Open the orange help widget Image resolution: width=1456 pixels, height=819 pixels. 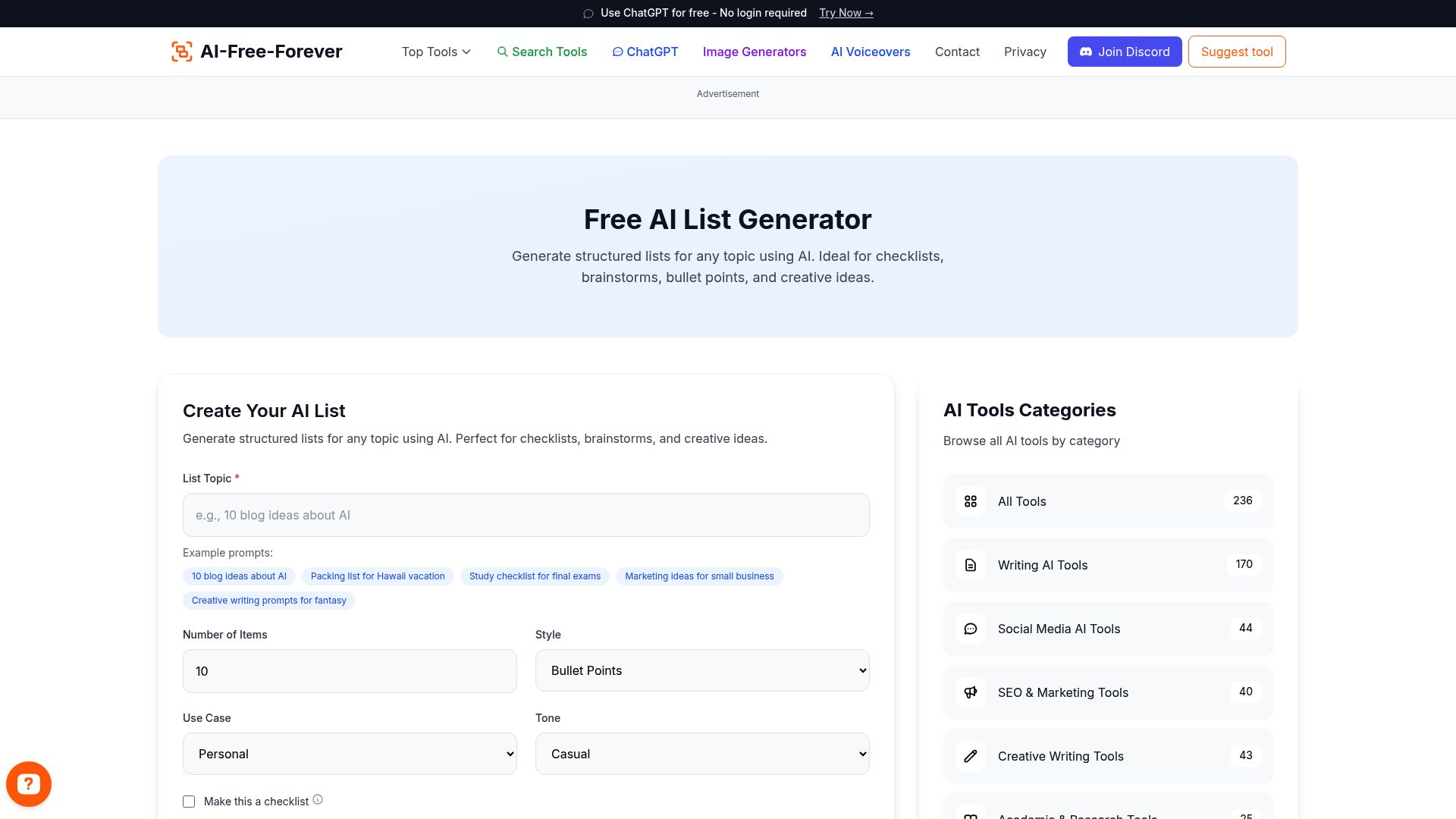click(29, 783)
